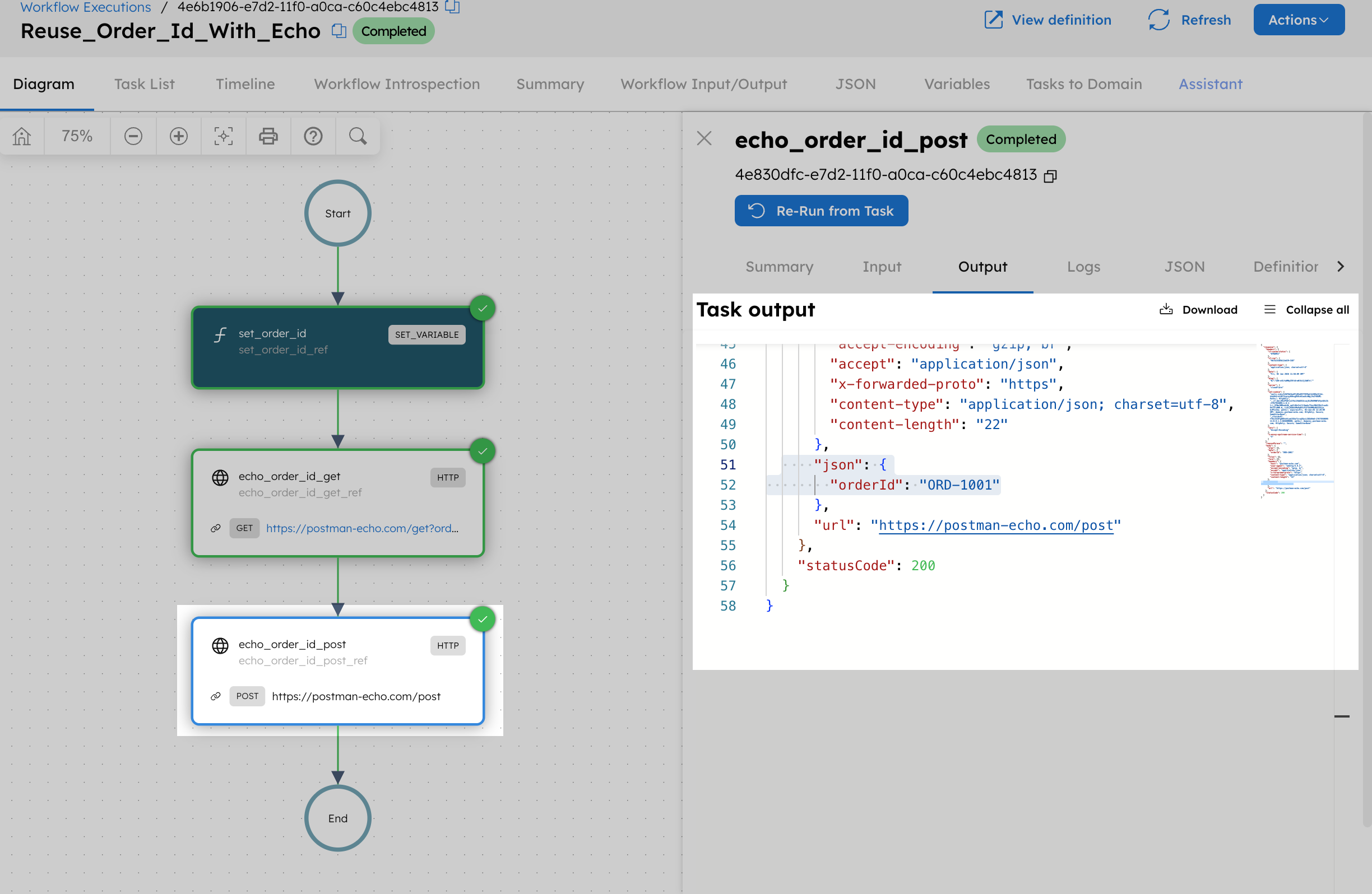The height and width of the screenshot is (894, 1372).
Task: Open the diagram help icon
Action: pyautogui.click(x=313, y=136)
